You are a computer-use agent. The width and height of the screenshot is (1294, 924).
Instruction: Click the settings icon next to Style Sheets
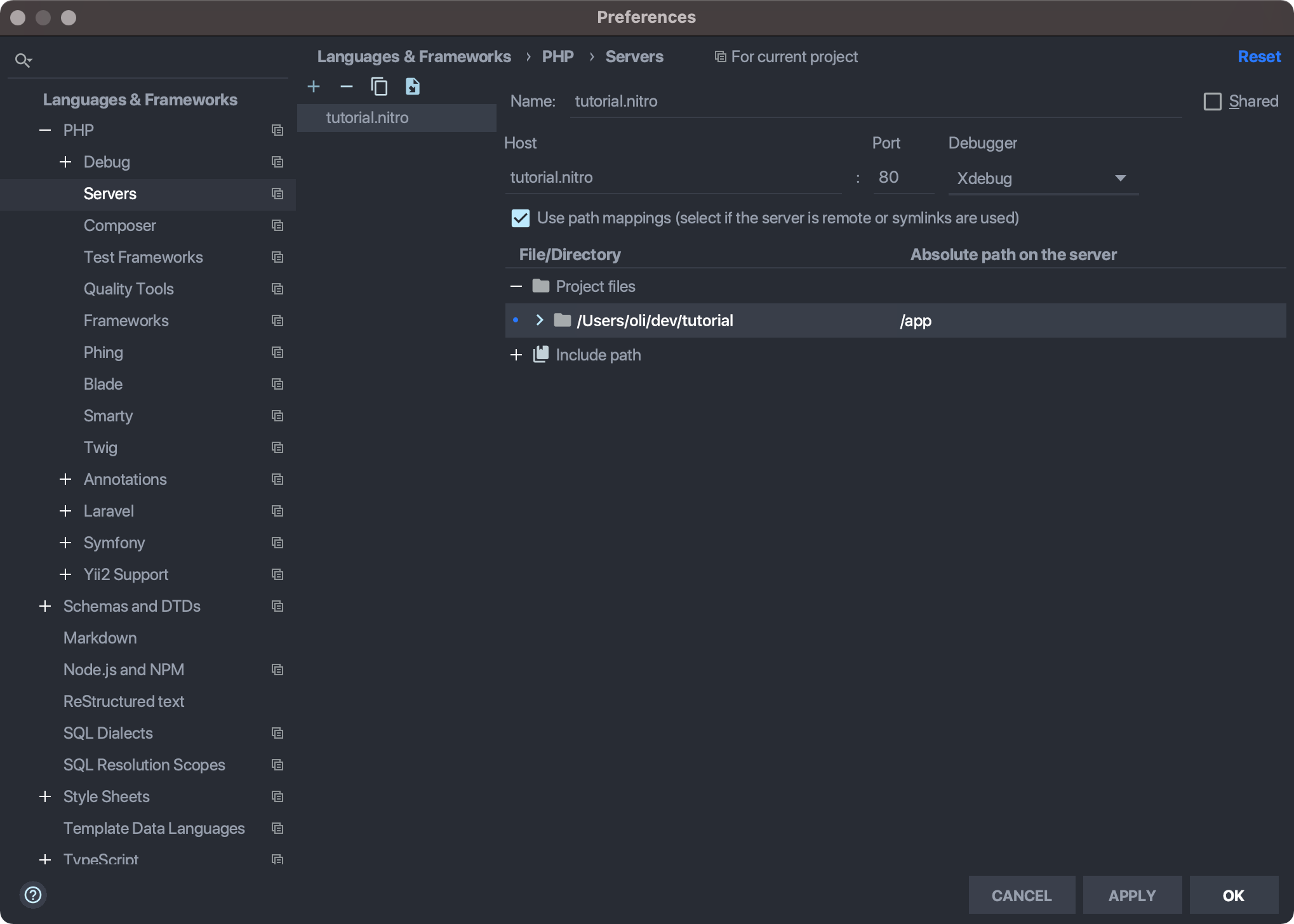pyautogui.click(x=278, y=796)
